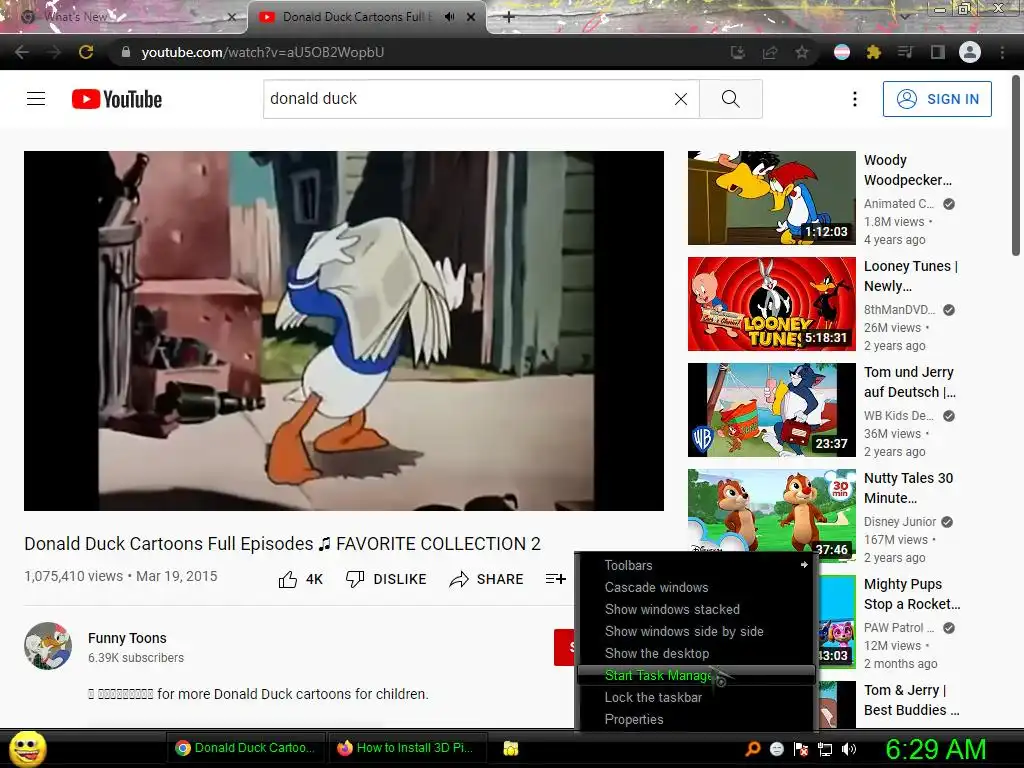Open Woody Woodpecker video thumbnail
The image size is (1024, 768).
[772, 198]
